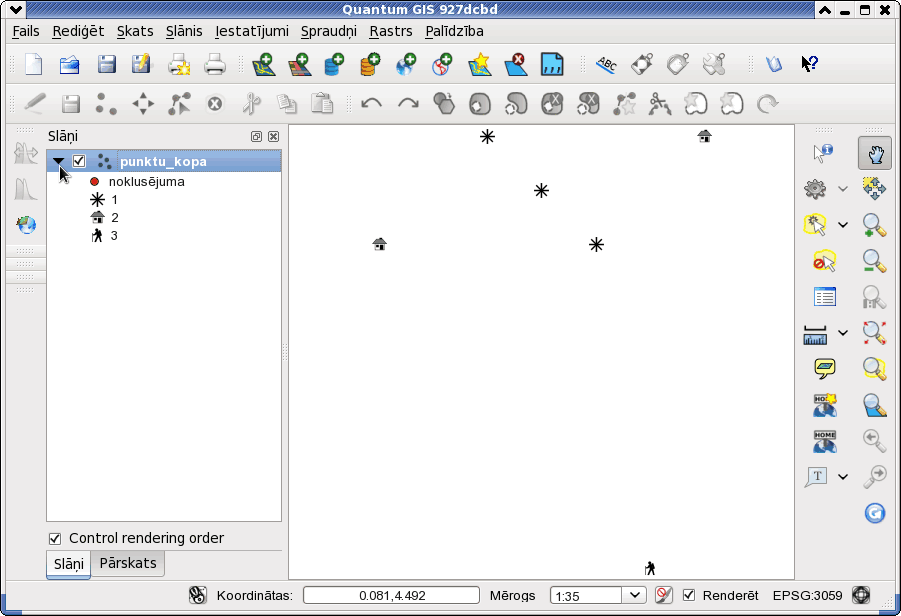Open dropdown arrow next to measure tool
Screen dimensions: 901x616
[842, 333]
